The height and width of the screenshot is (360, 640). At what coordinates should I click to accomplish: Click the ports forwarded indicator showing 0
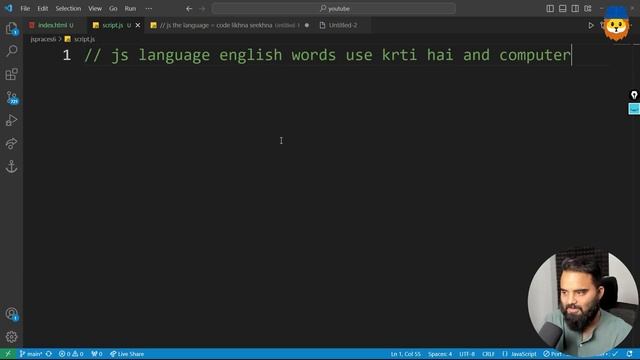tap(97, 354)
